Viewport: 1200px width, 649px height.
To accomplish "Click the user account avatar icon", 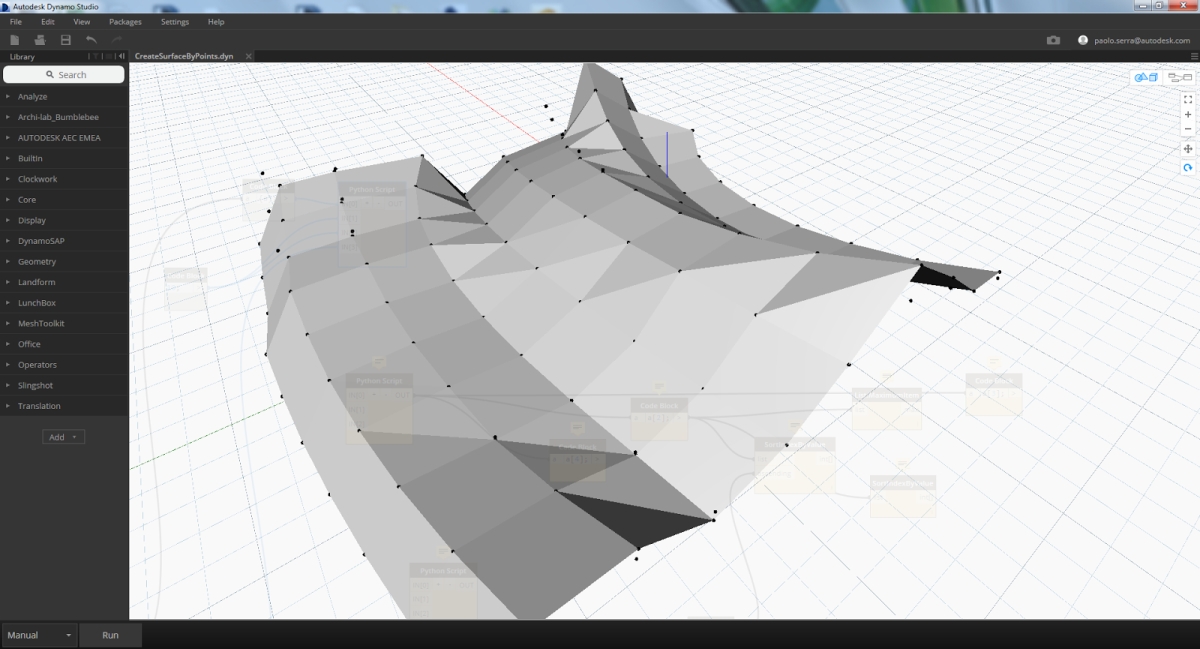I will pyautogui.click(x=1083, y=40).
